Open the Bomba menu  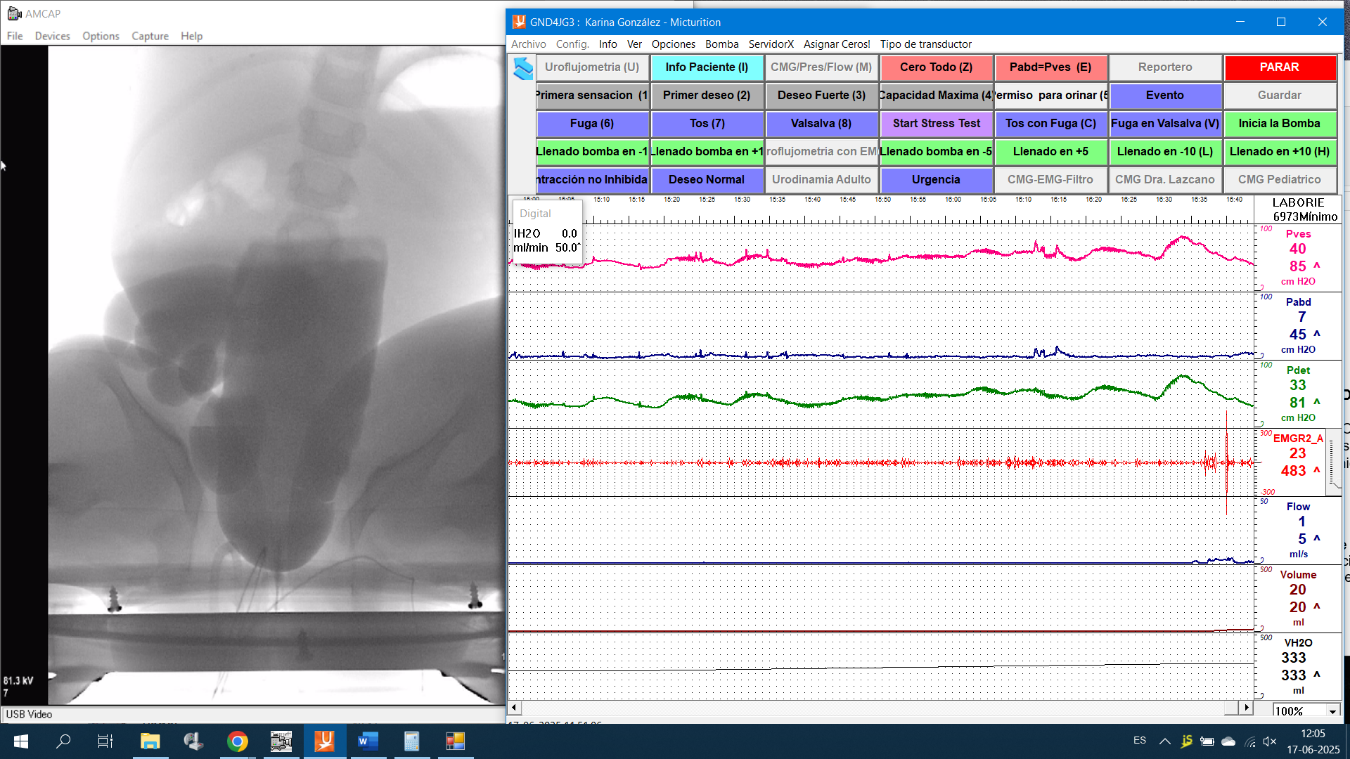click(721, 44)
